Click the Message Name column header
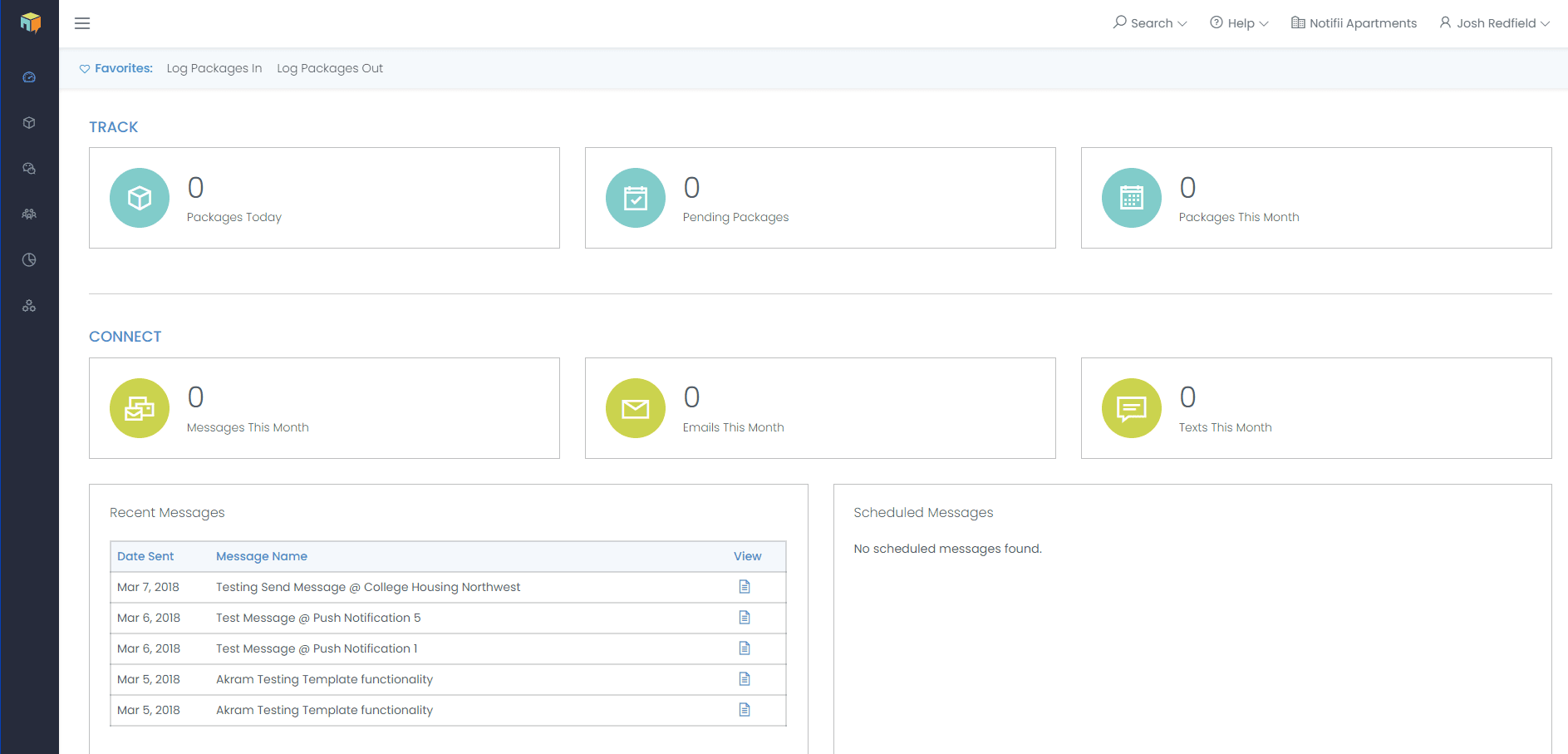This screenshot has width=1568, height=754. (262, 556)
